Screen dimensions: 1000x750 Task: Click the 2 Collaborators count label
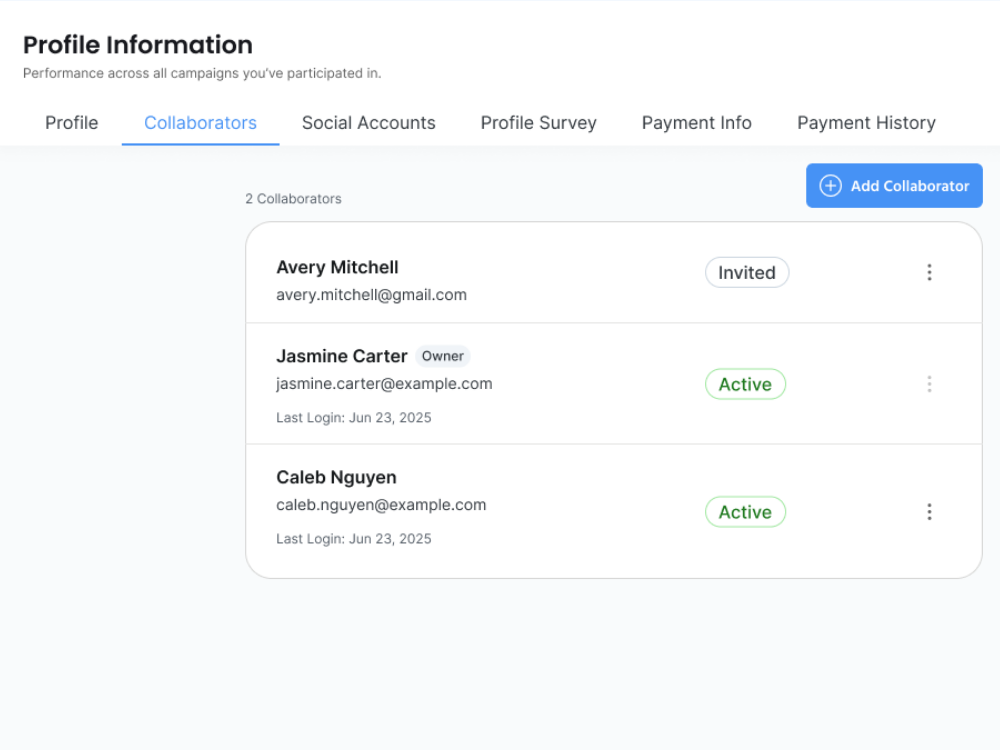[293, 199]
